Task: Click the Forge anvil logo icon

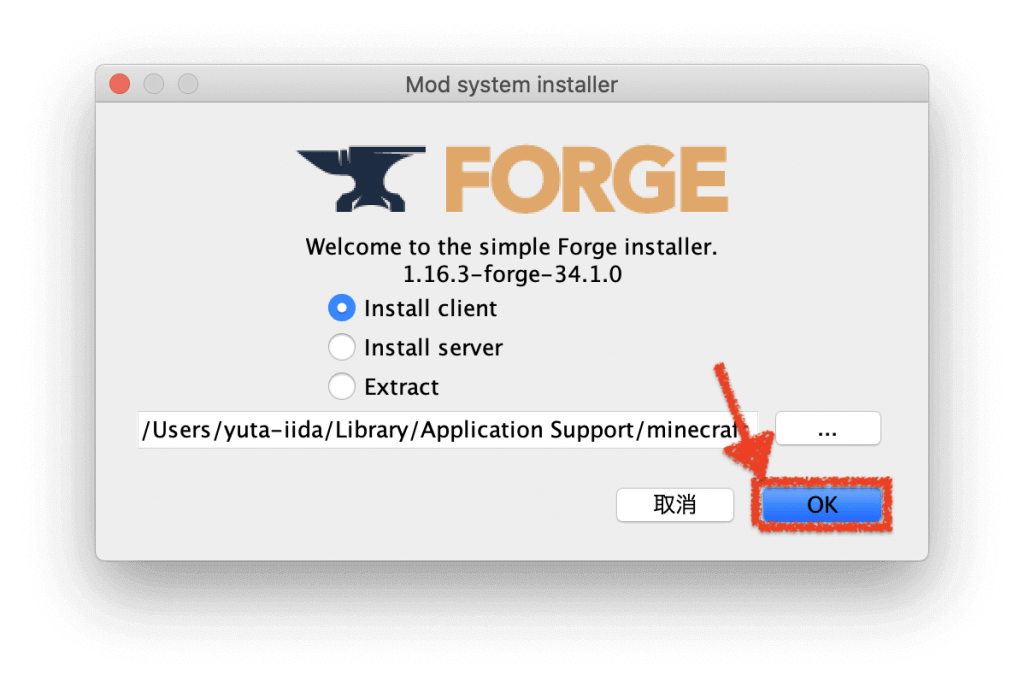Action: [x=361, y=178]
